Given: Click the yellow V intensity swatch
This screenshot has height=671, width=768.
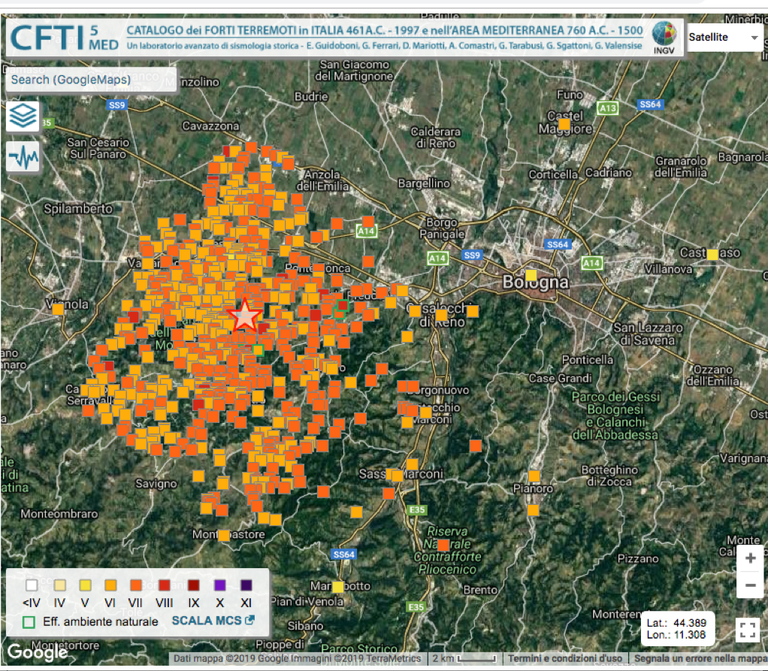Looking at the screenshot, I should tap(85, 585).
